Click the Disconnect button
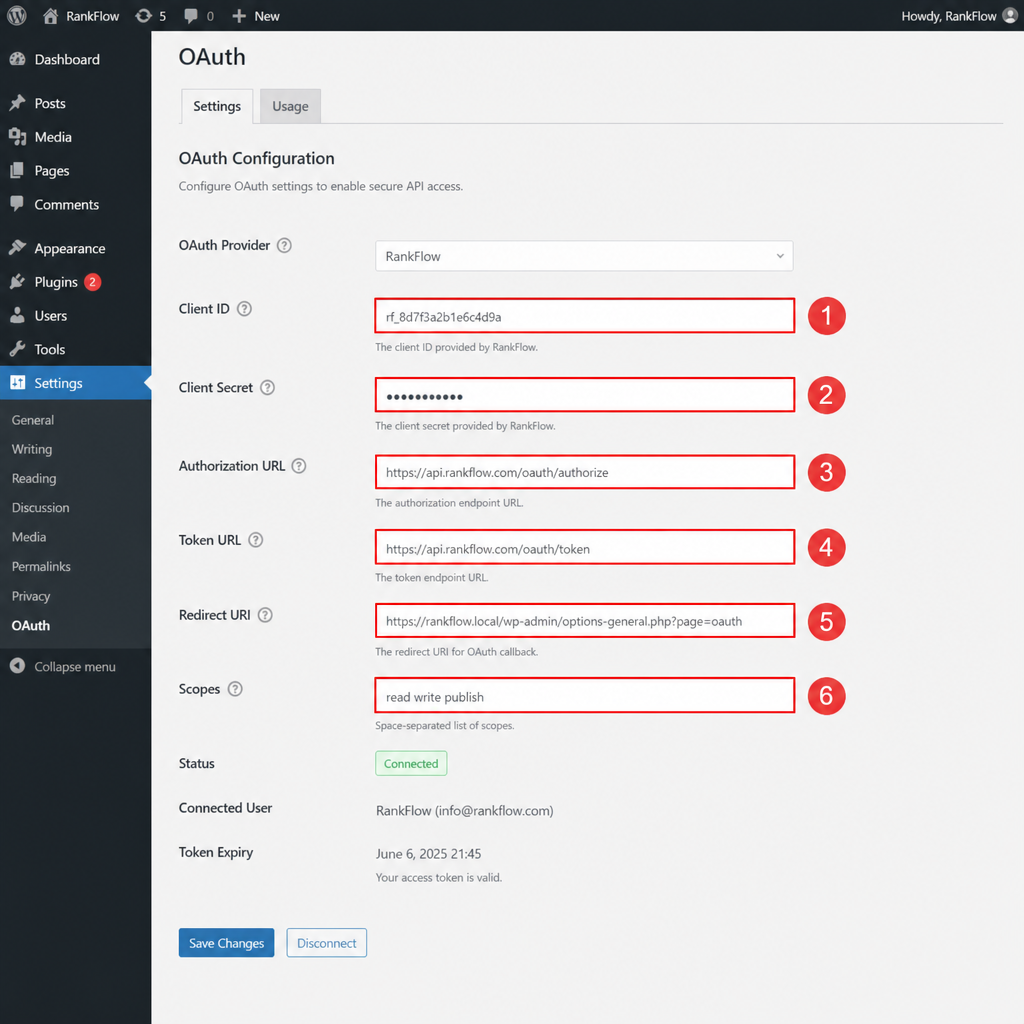Screen dimensions: 1024x1024 tap(327, 943)
